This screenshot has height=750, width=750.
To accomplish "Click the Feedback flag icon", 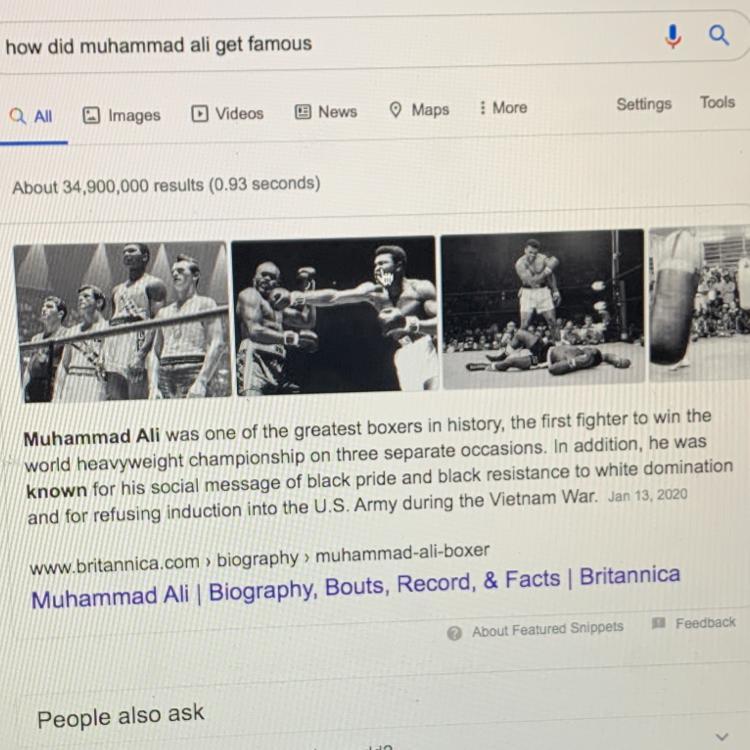I will point(659,623).
